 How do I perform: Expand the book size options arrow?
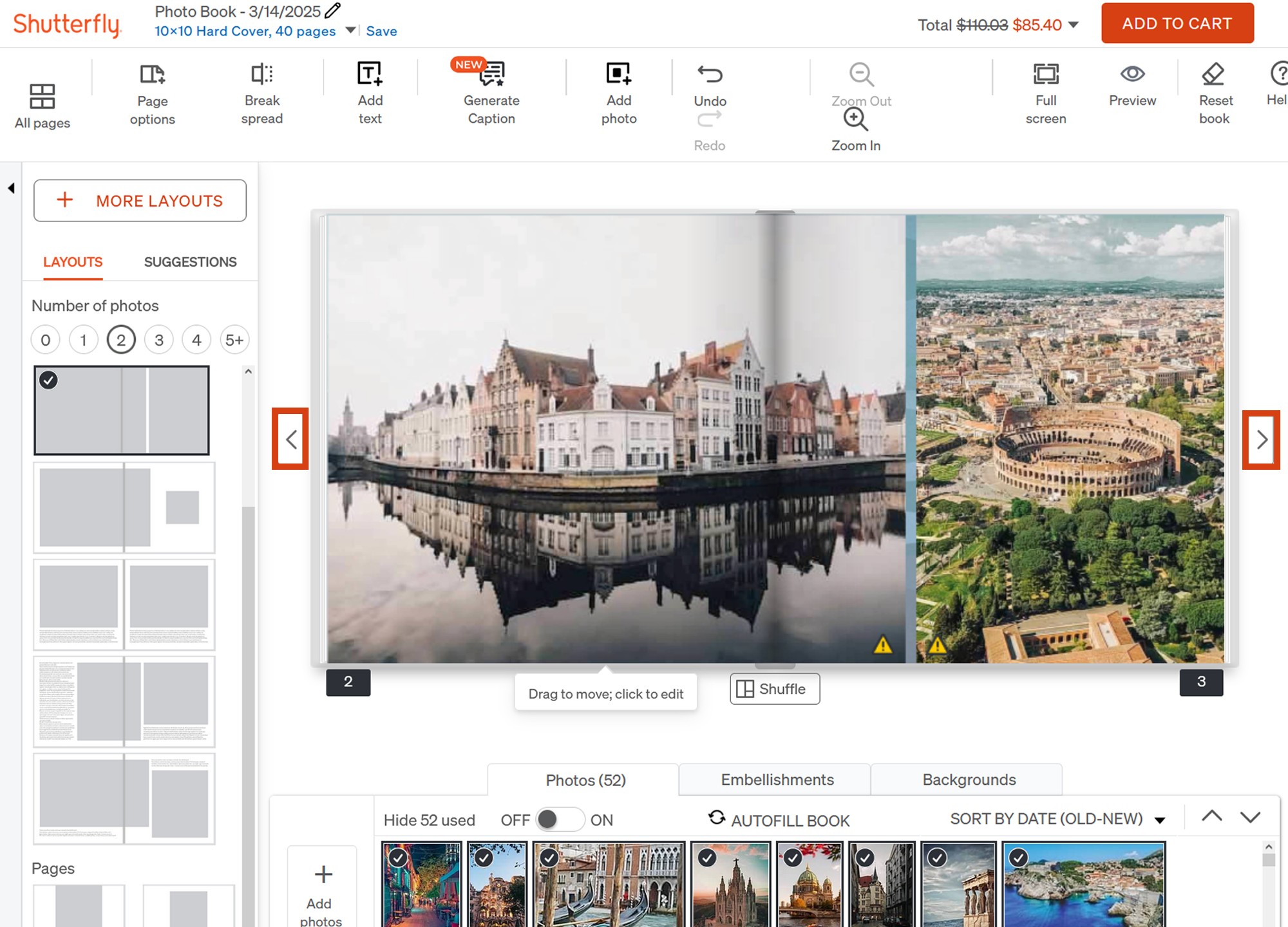point(350,30)
